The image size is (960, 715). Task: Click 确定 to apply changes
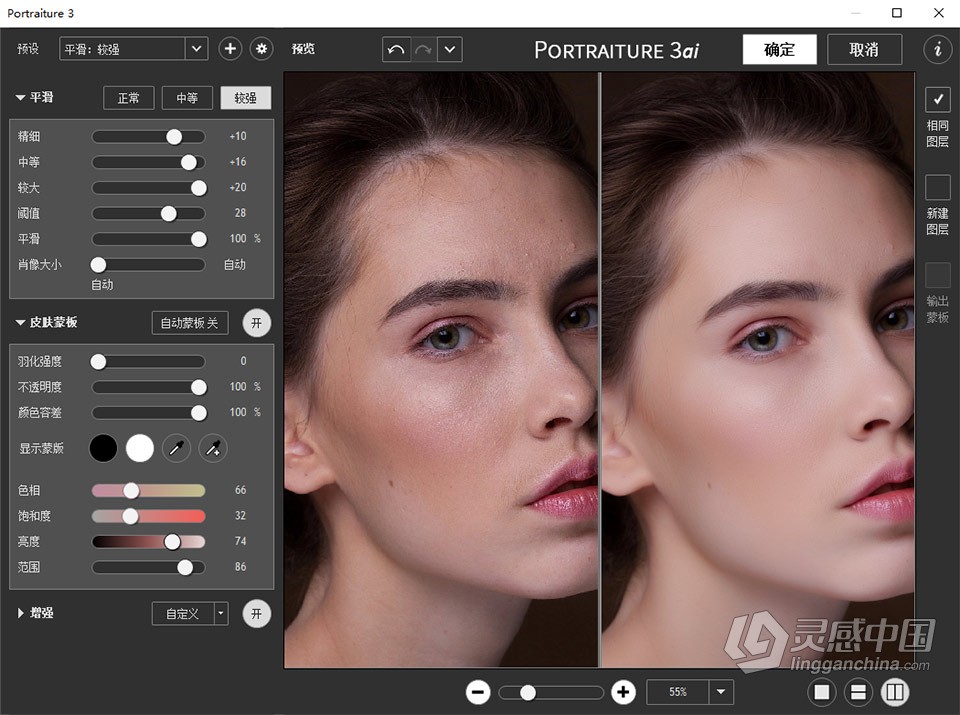point(779,48)
